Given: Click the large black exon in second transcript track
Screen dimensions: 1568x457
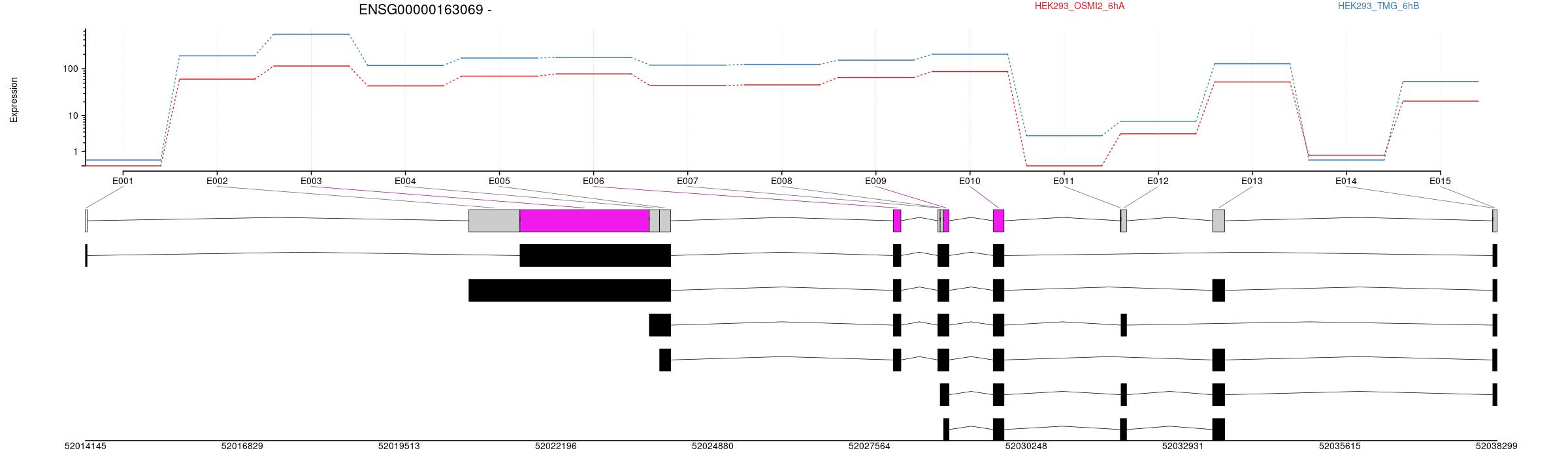Looking at the screenshot, I should point(570,291).
